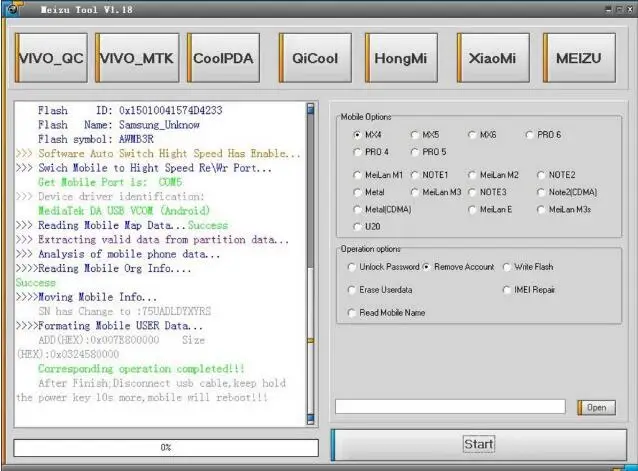The image size is (638, 471).
Task: Click the Open file button
Action: pos(596,407)
